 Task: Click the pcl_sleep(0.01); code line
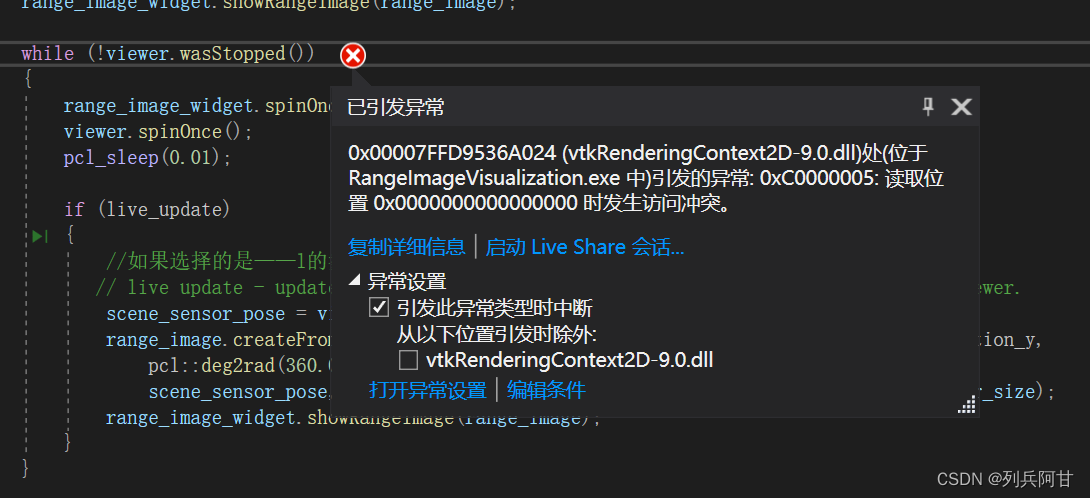point(147,158)
